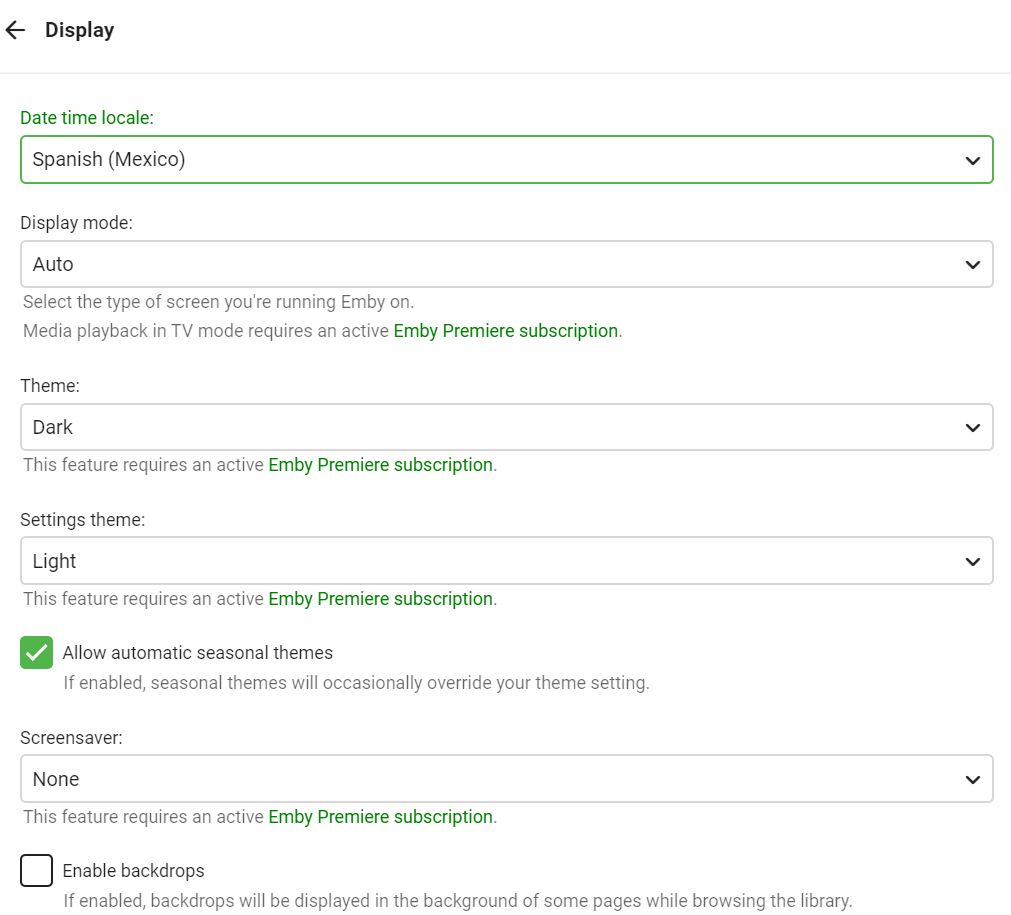Click the 'Allow automatic seasonal themes' label
Screen dimensions: 1011x915
[197, 653]
